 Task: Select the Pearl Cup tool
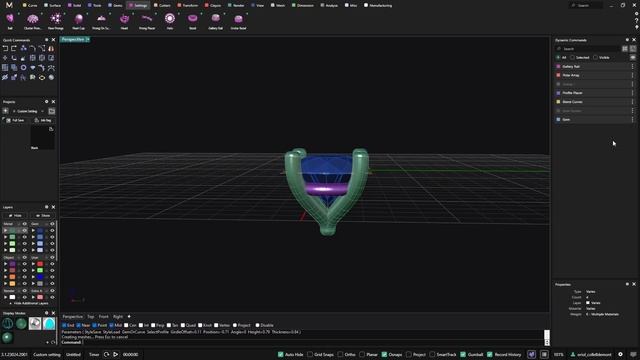coord(78,21)
